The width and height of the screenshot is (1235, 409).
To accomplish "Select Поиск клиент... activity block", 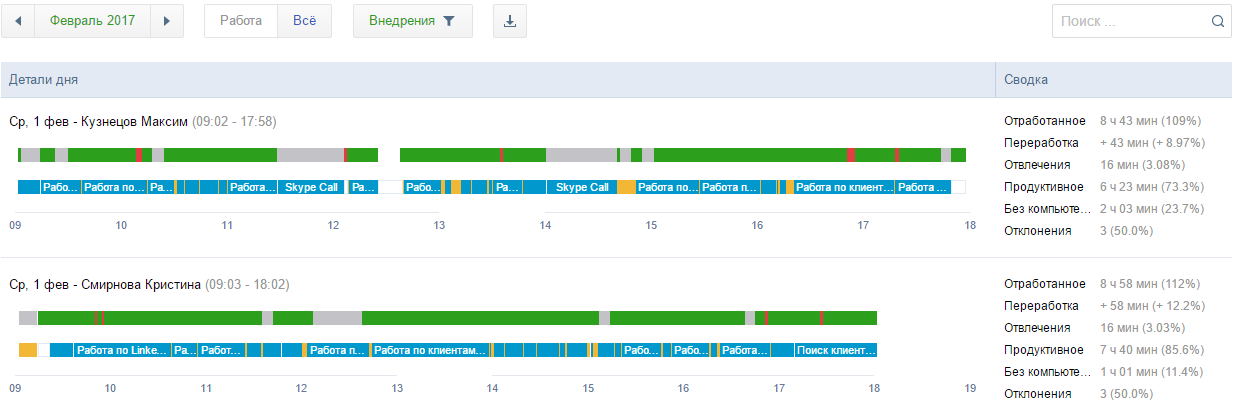I will tap(835, 350).
